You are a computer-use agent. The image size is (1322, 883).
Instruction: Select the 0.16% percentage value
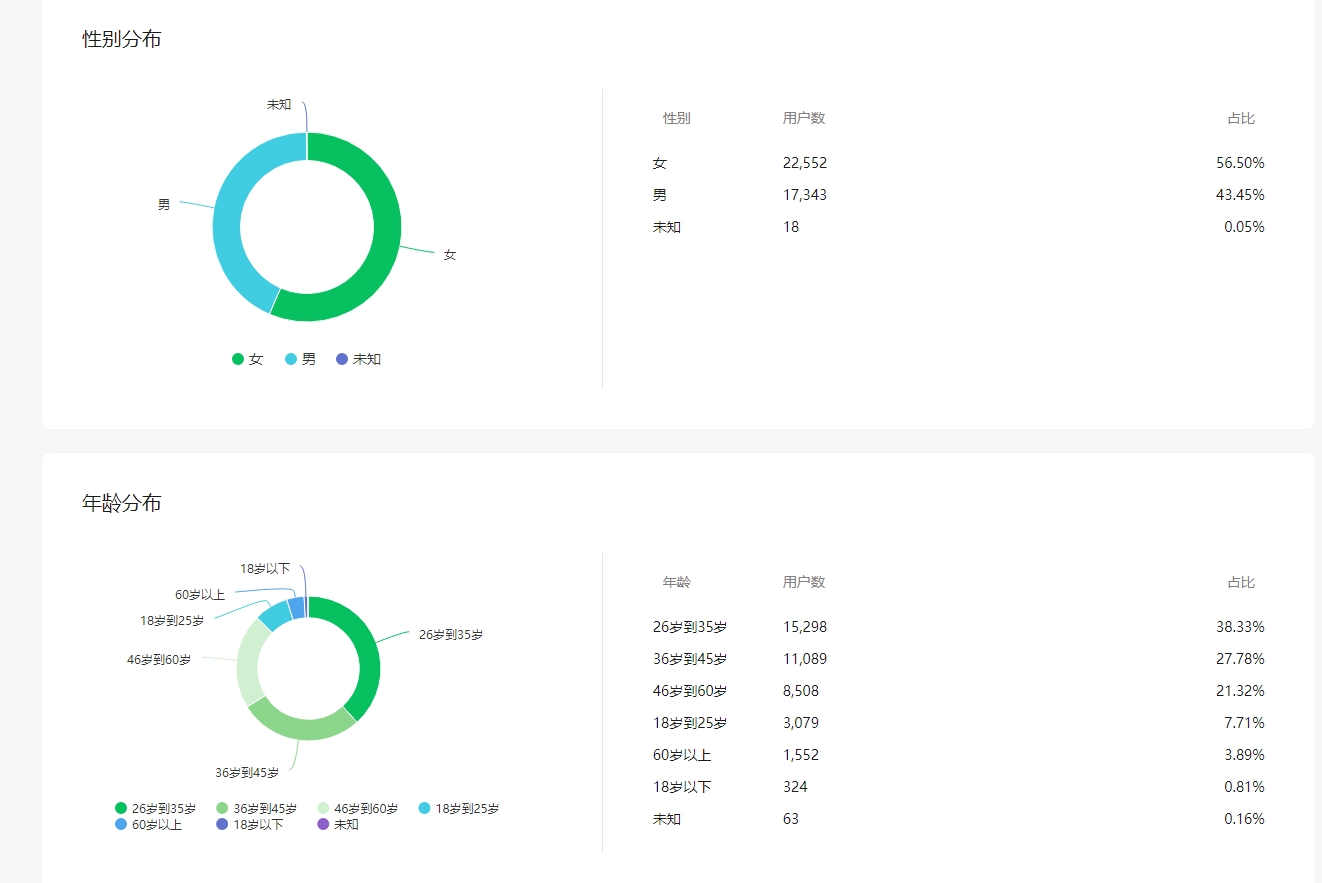(x=1244, y=819)
